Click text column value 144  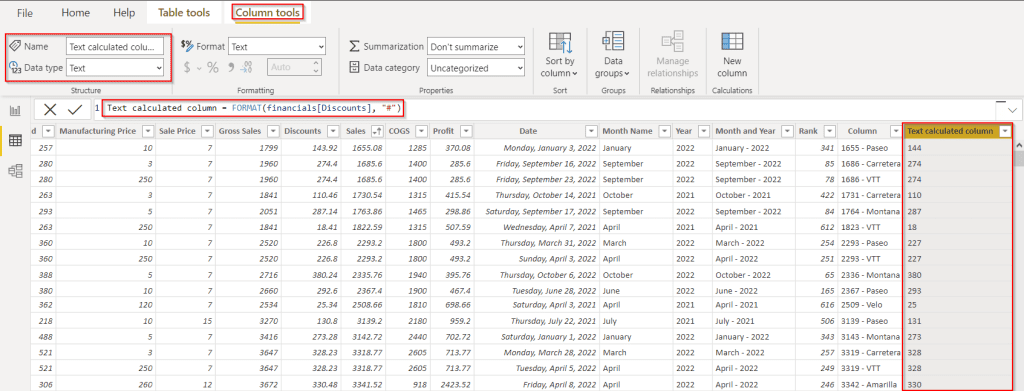914,148
